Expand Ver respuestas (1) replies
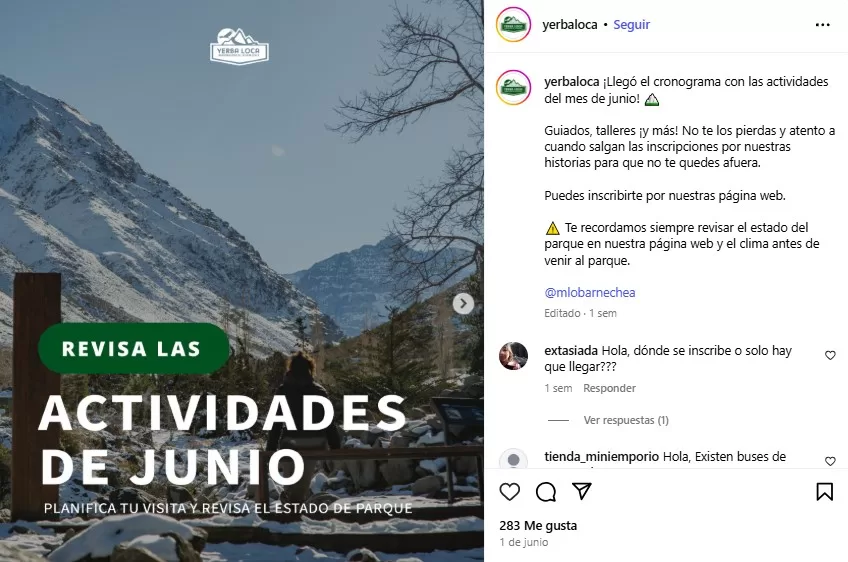 click(626, 420)
